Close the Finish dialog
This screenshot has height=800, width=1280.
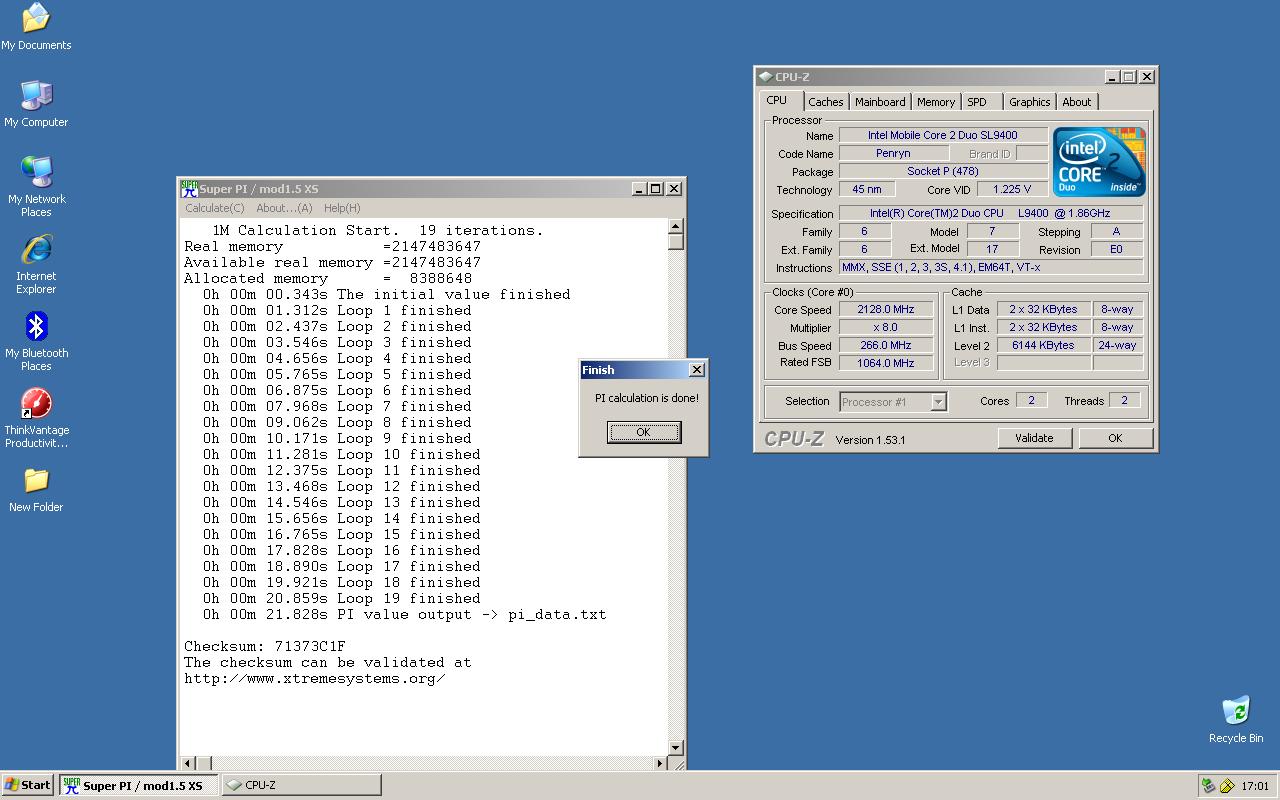point(697,370)
